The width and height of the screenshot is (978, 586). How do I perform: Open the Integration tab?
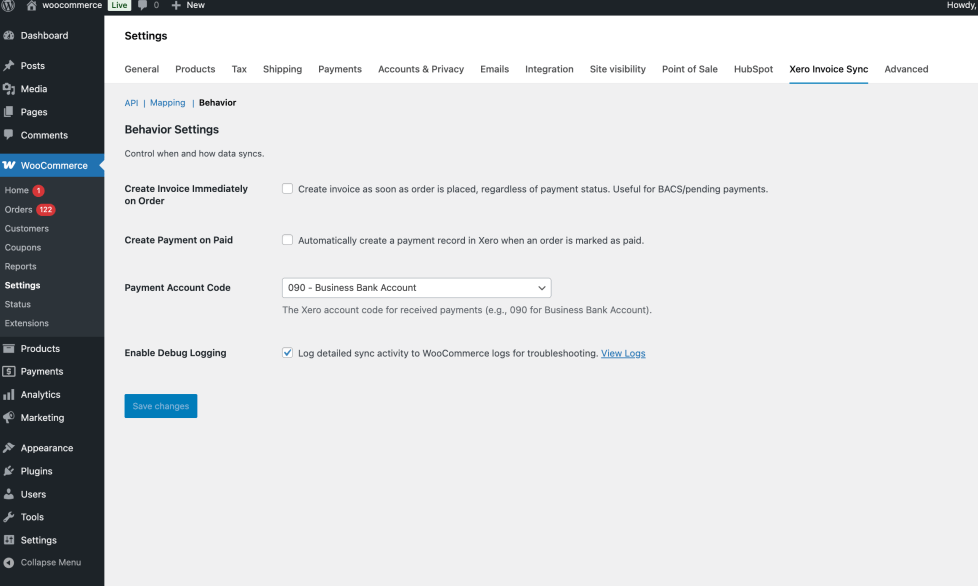click(x=550, y=69)
